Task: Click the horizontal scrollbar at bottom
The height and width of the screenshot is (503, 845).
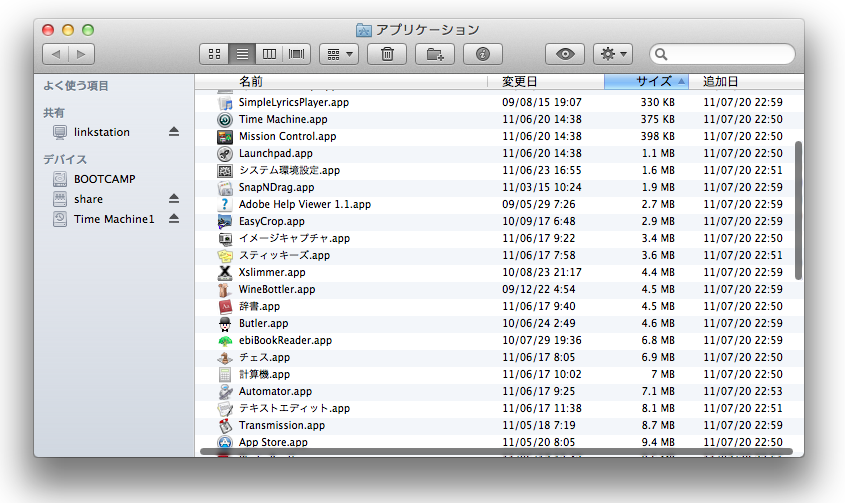Action: 495,452
